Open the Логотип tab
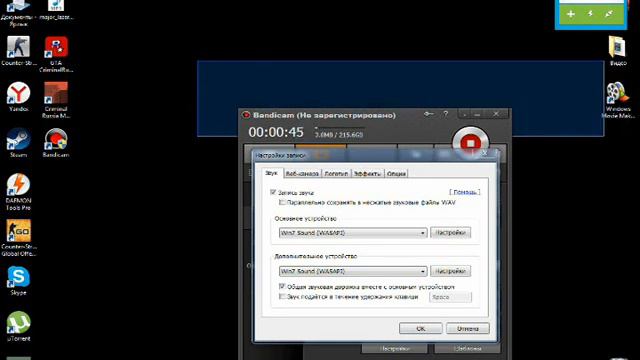 (336, 173)
